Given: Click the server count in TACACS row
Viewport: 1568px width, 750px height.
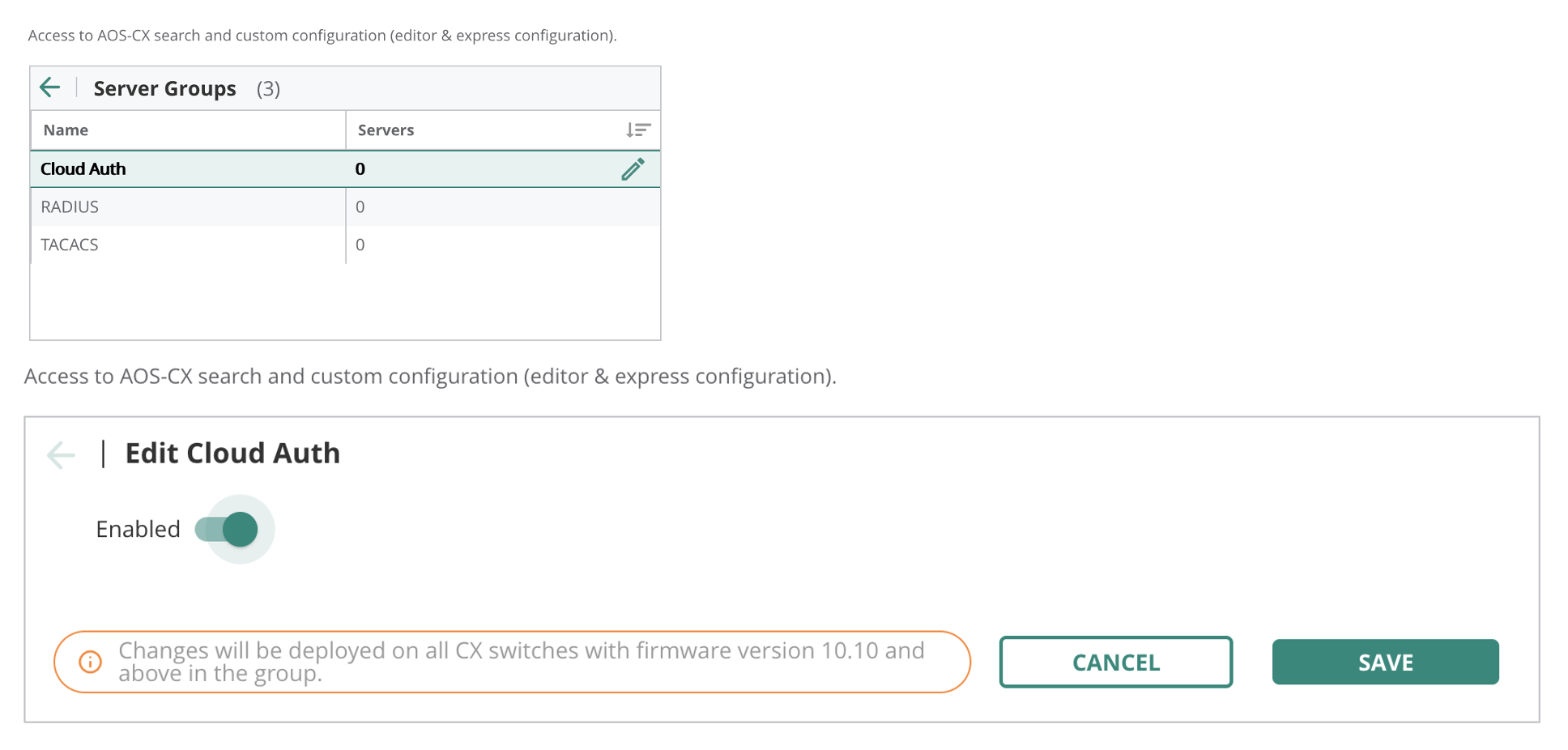Looking at the screenshot, I should point(360,245).
